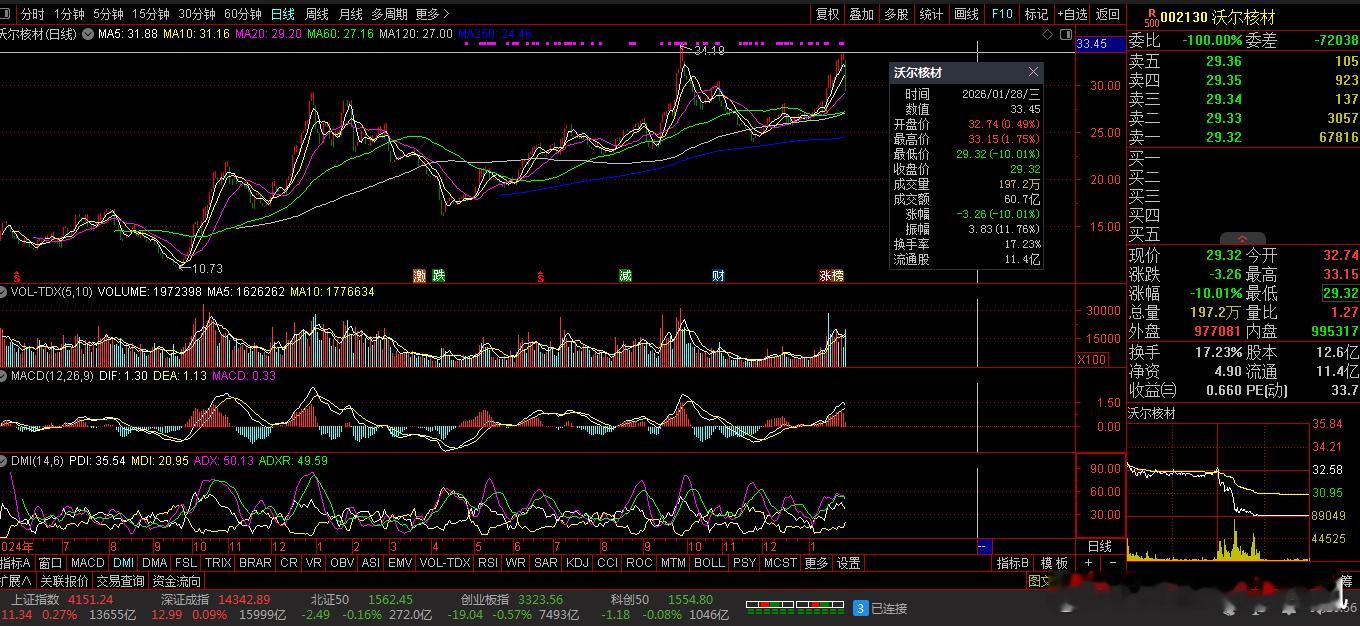
Task: Click the X100 volume scale label
Action: pos(1092,360)
